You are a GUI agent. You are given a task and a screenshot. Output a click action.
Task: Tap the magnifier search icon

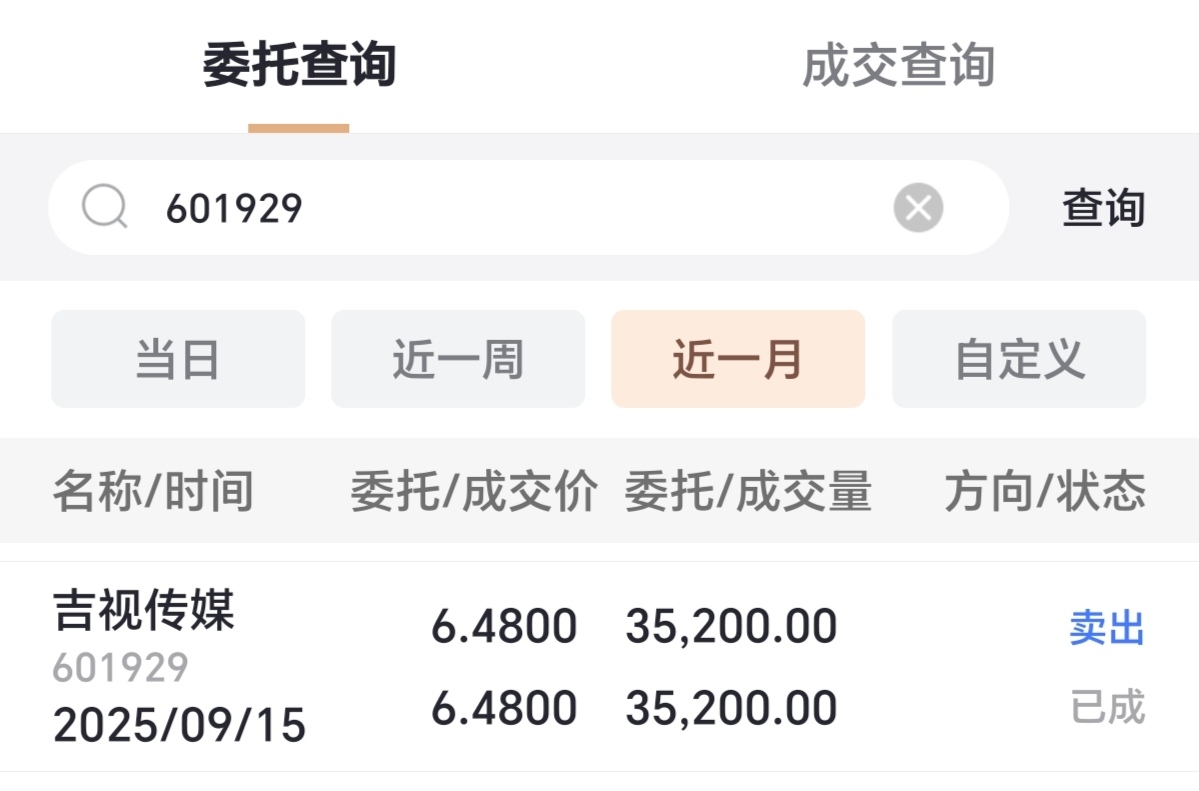point(104,208)
